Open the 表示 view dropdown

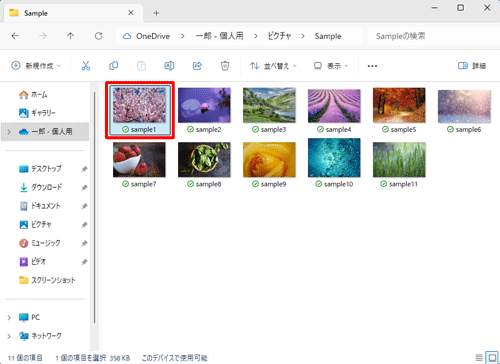click(x=331, y=66)
